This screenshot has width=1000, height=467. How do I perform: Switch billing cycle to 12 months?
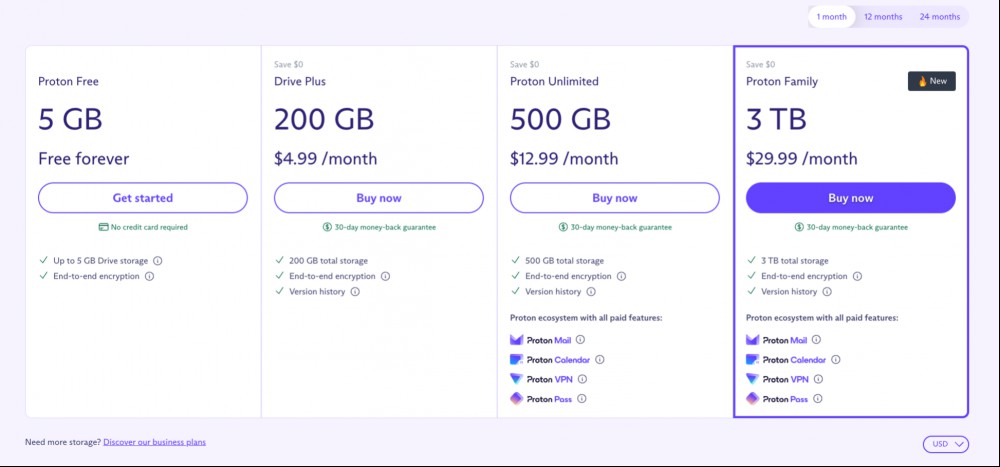pyautogui.click(x=883, y=17)
